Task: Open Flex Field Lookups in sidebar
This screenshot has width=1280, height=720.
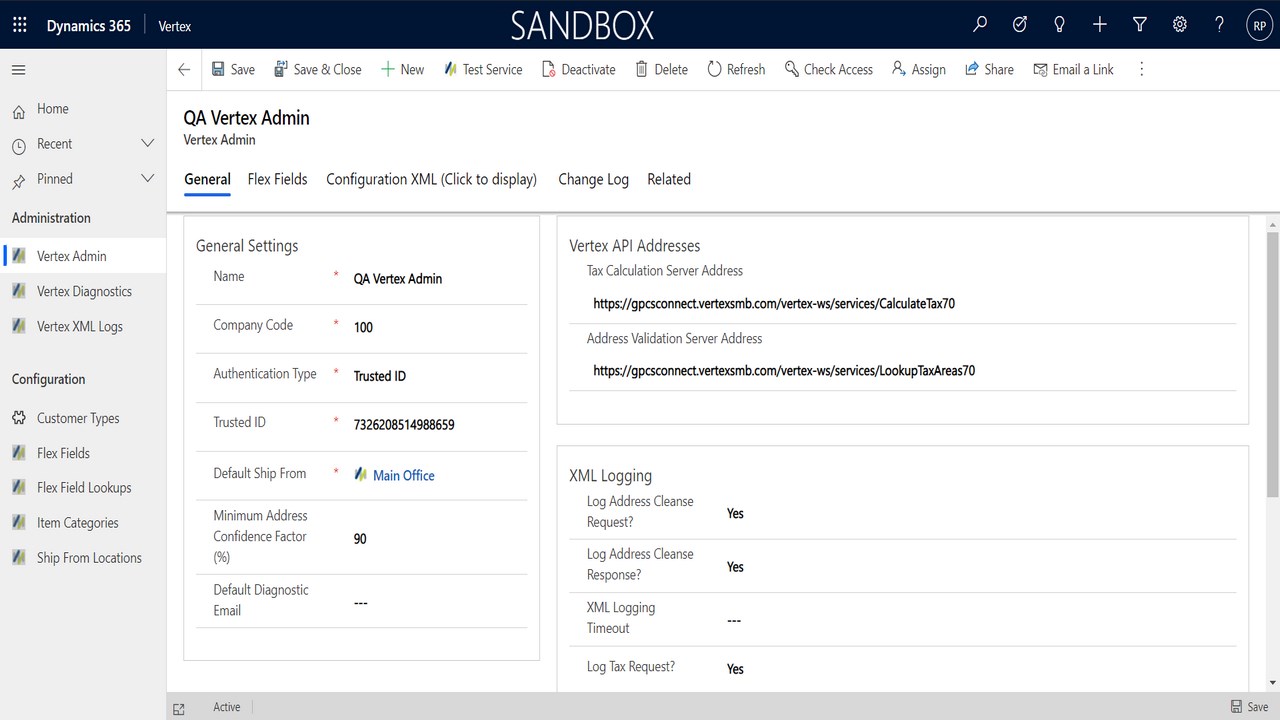Action: click(x=83, y=488)
